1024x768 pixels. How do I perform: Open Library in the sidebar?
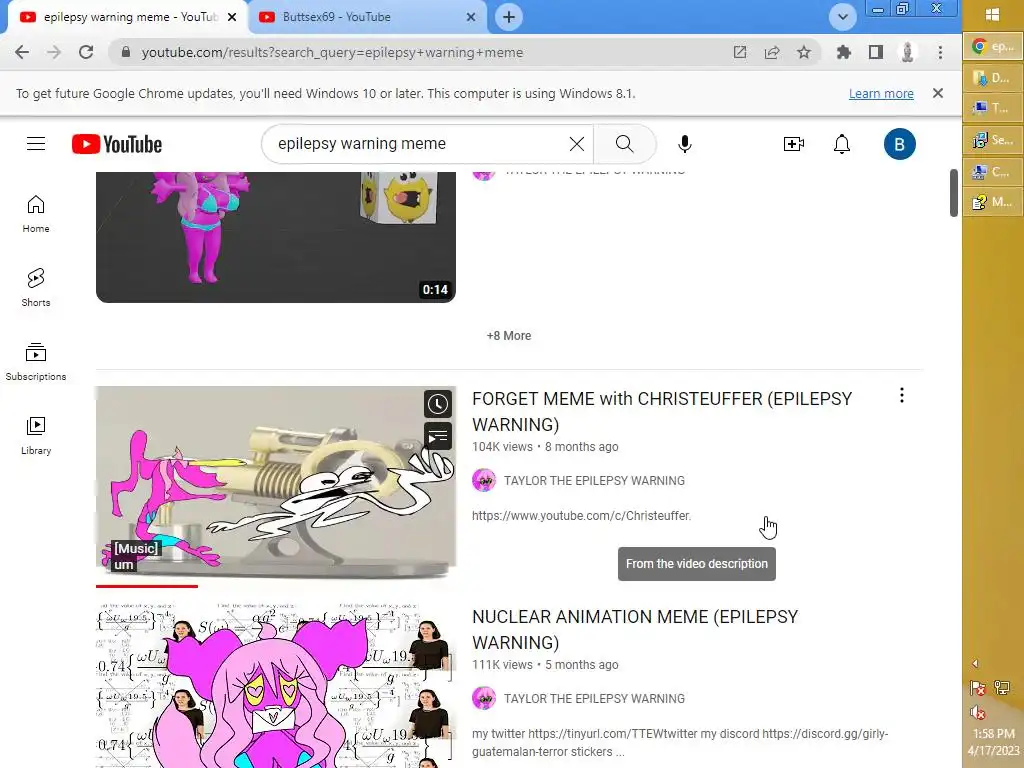tap(36, 436)
